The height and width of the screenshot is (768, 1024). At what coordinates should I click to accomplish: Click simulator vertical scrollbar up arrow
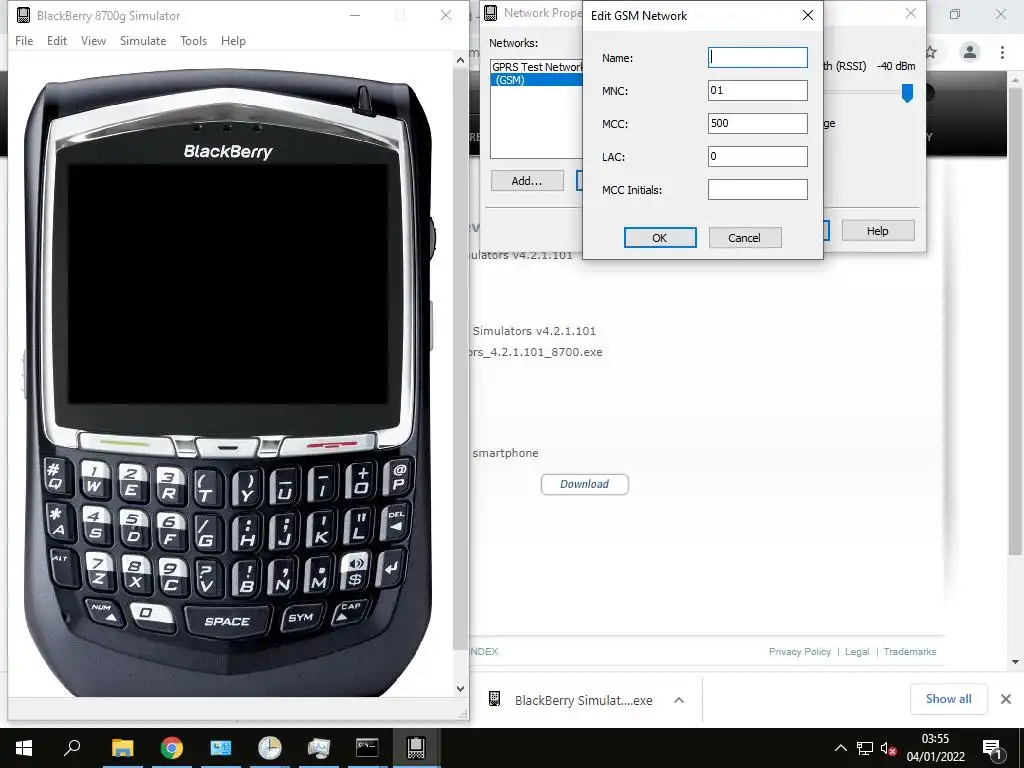pyautogui.click(x=460, y=60)
